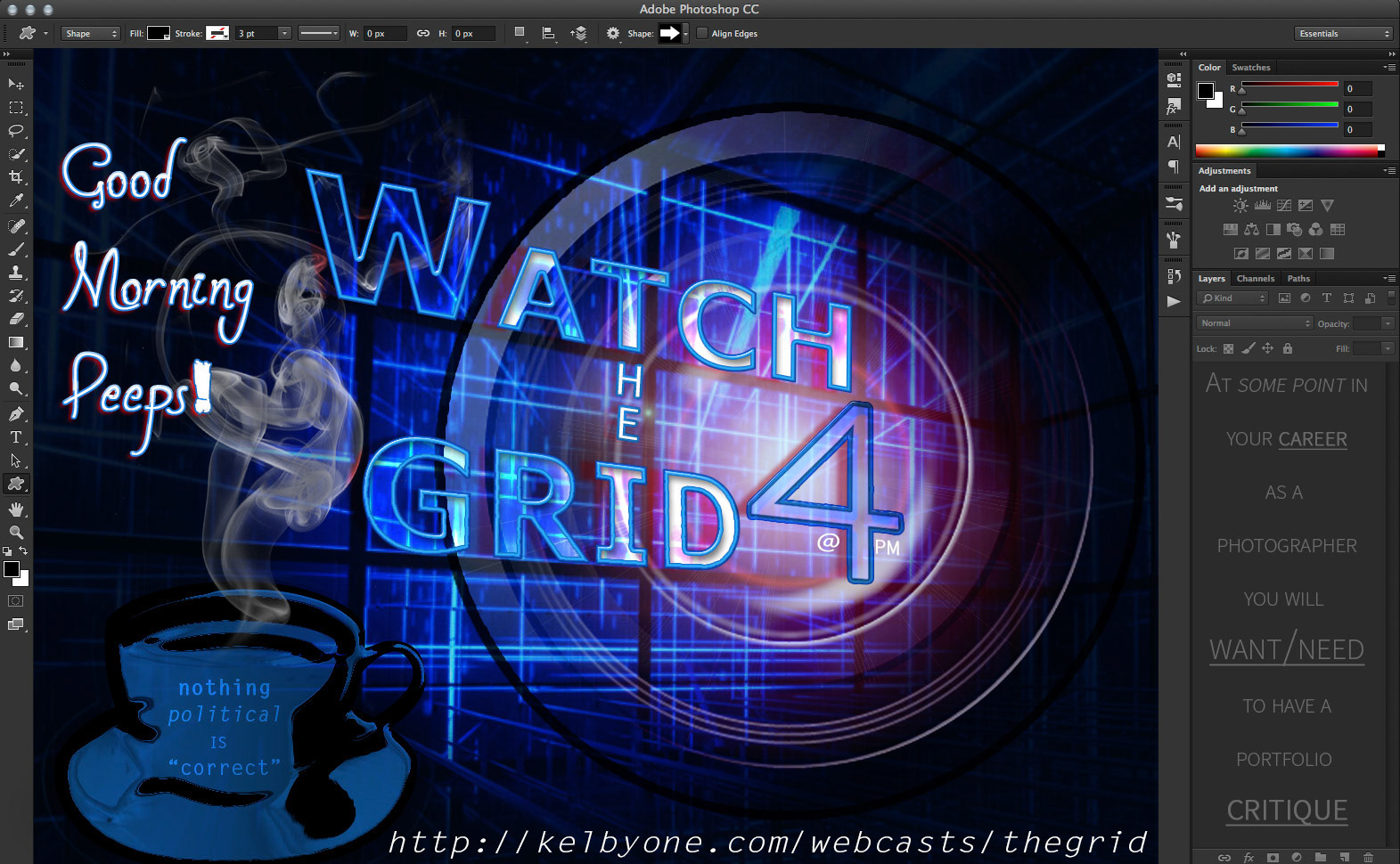Open the Styles fx panel icon

click(x=1174, y=107)
